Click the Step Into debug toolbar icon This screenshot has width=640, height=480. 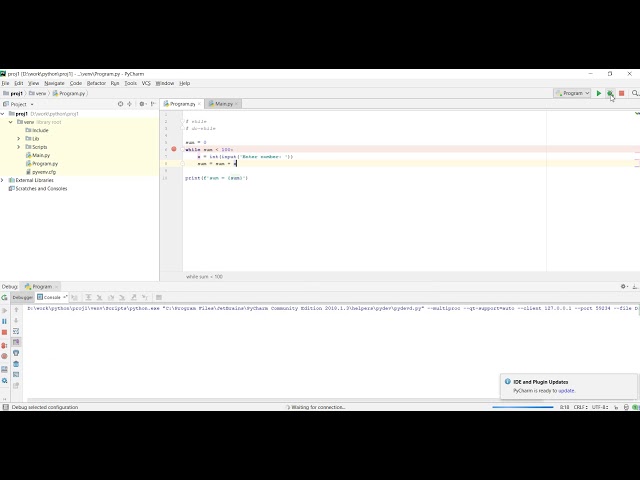(x=99, y=297)
